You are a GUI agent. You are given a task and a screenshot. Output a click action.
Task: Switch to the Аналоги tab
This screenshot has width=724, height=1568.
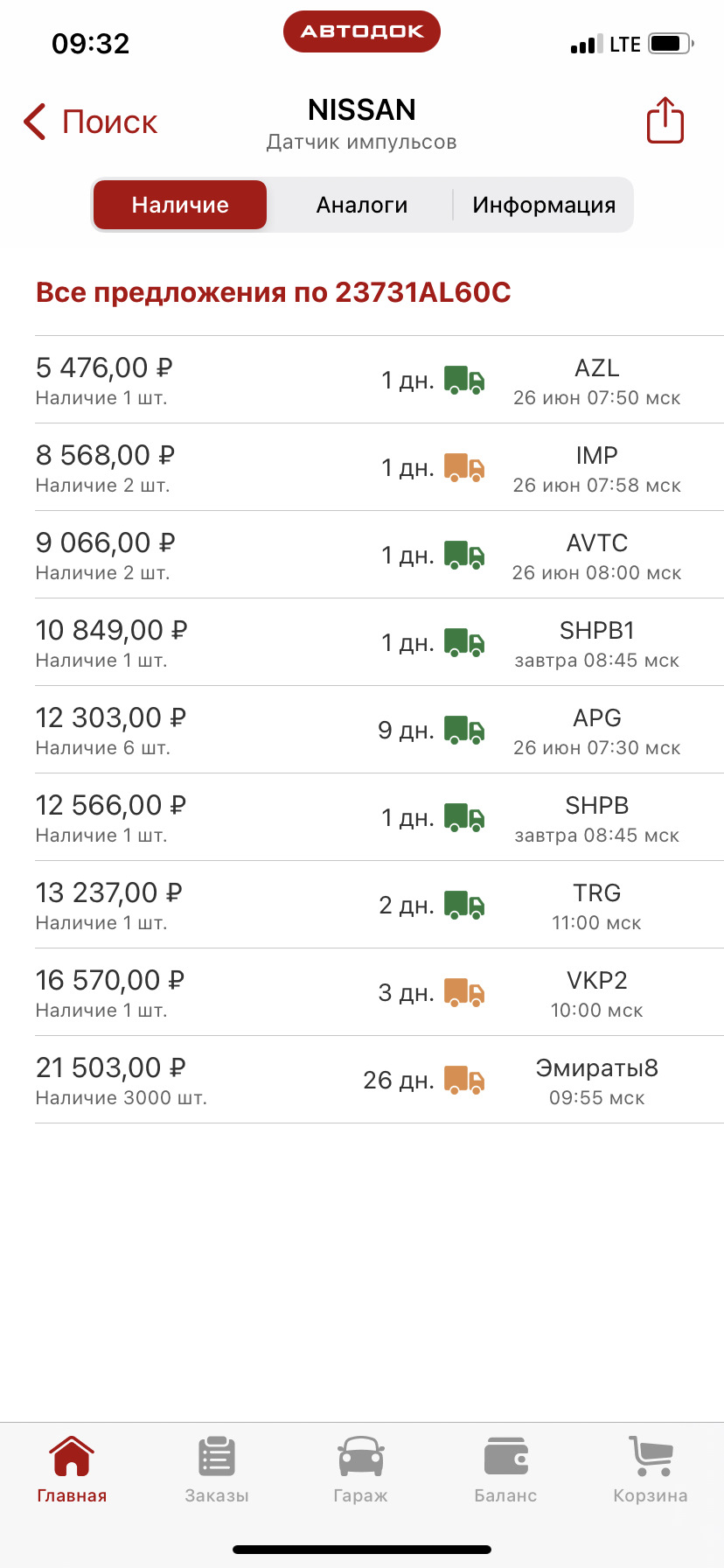(362, 205)
